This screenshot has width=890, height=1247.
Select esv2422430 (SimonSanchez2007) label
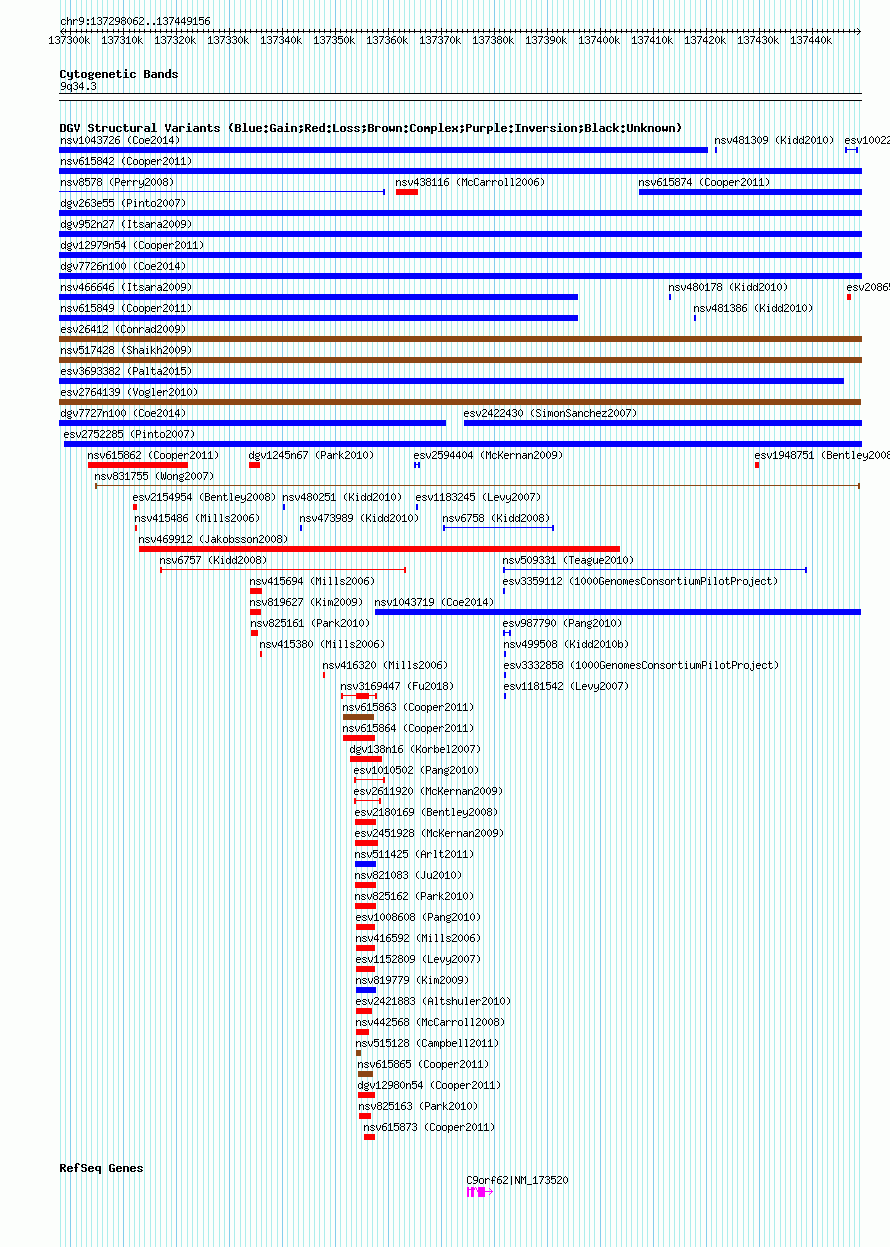[x=550, y=413]
